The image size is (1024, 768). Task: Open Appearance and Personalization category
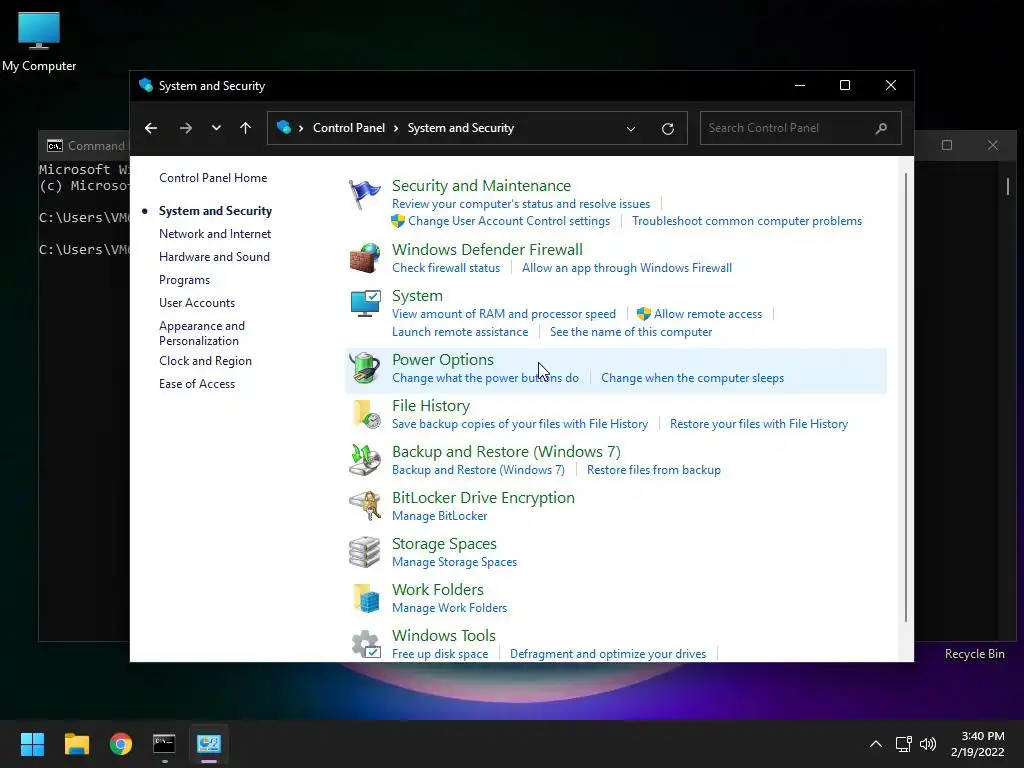click(202, 333)
